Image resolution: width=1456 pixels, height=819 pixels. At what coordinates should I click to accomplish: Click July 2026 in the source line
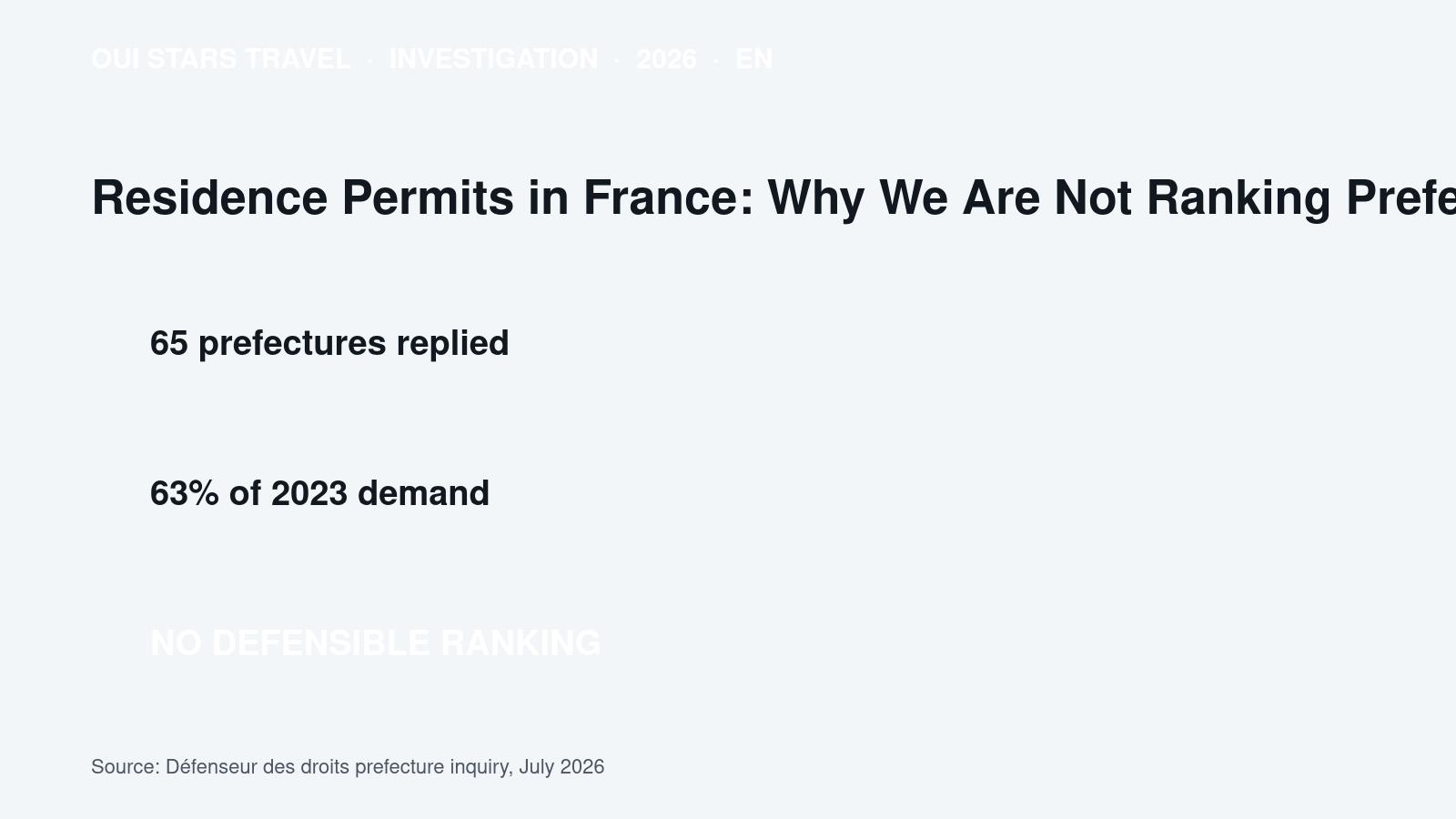(x=561, y=767)
